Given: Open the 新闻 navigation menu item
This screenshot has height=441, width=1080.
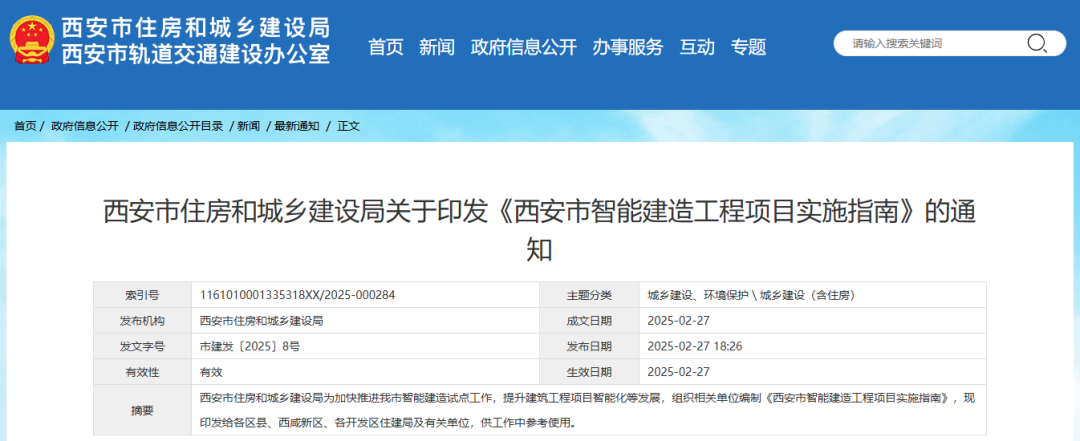Looking at the screenshot, I should [437, 47].
